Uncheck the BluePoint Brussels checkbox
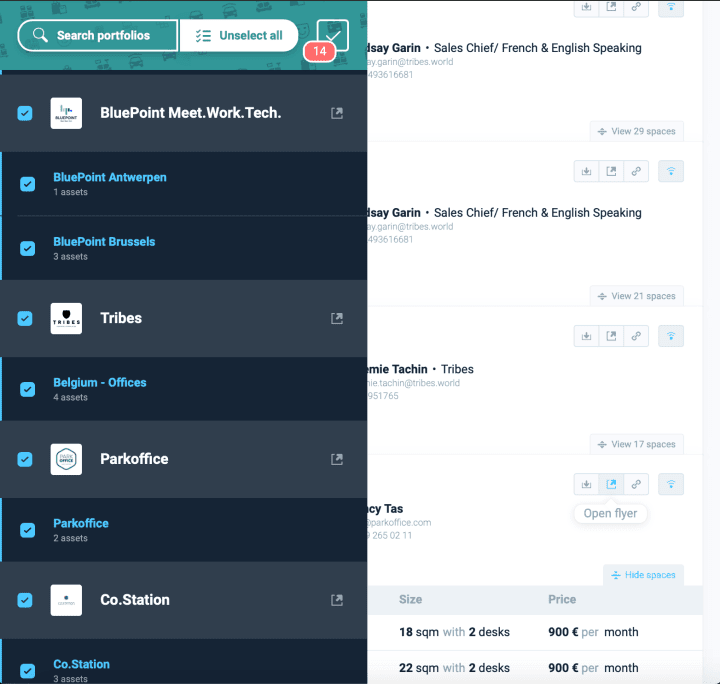 [28, 248]
